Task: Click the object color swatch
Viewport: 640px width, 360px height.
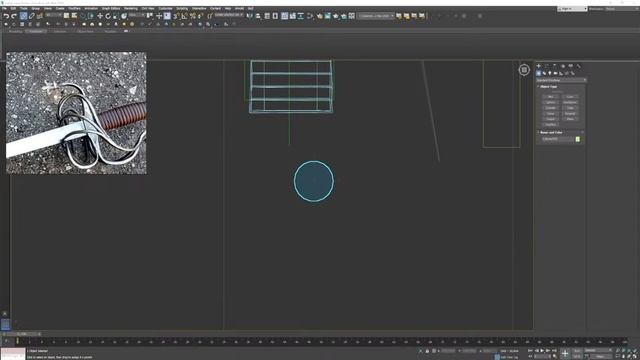Action: tap(578, 139)
